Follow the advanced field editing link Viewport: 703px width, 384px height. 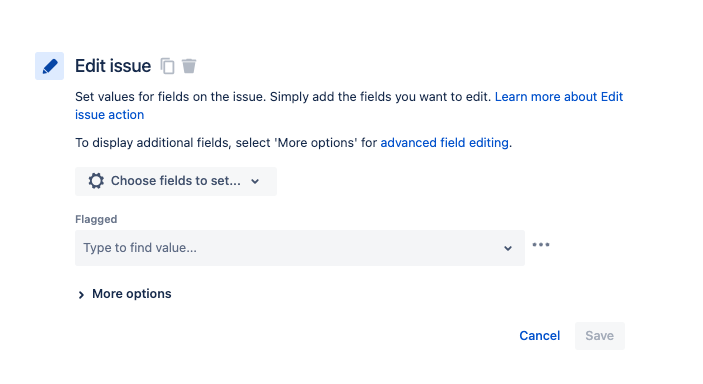coord(444,143)
